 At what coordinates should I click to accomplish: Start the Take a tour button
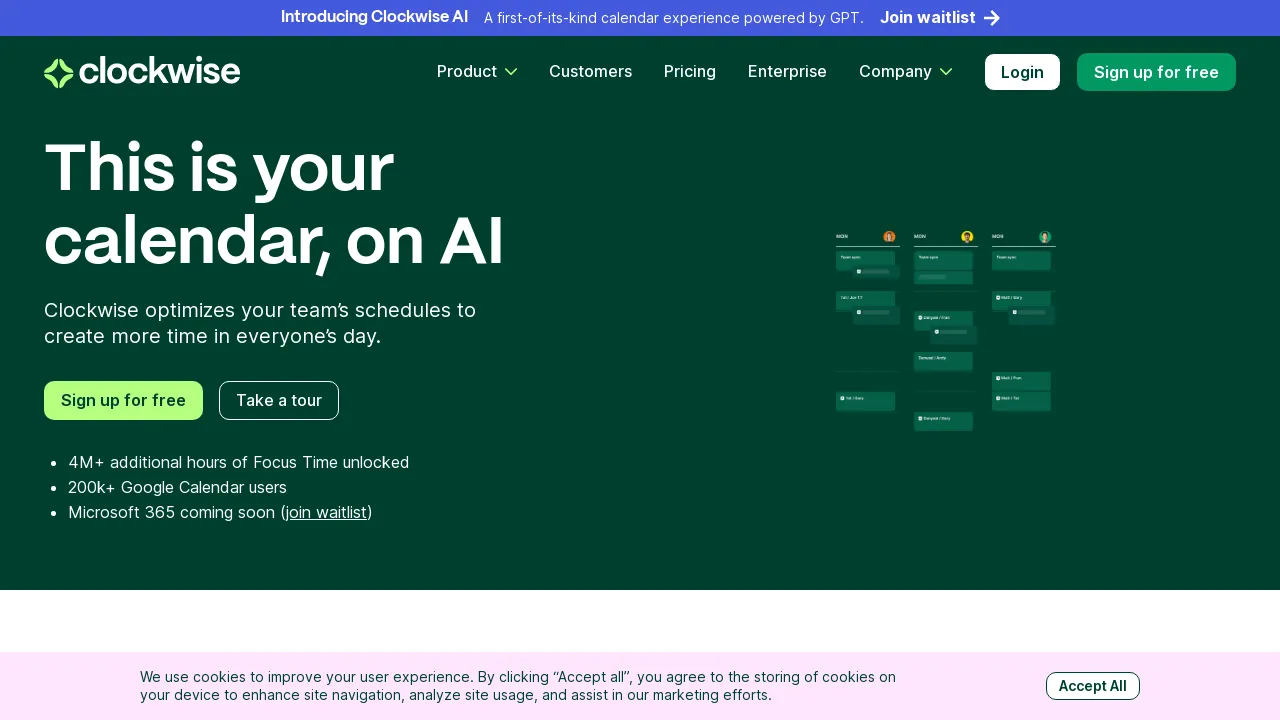279,401
